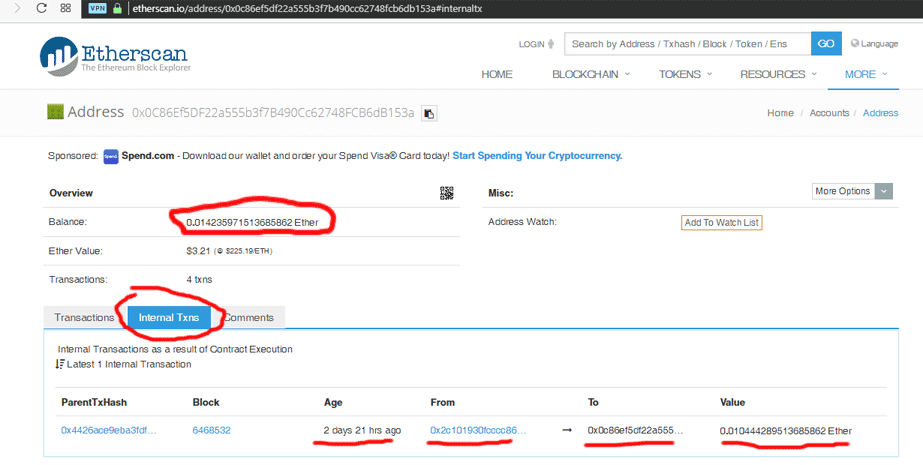923x465 pixels.
Task: Click the To address 0x0c86ef5df22a555
Action: [635, 430]
